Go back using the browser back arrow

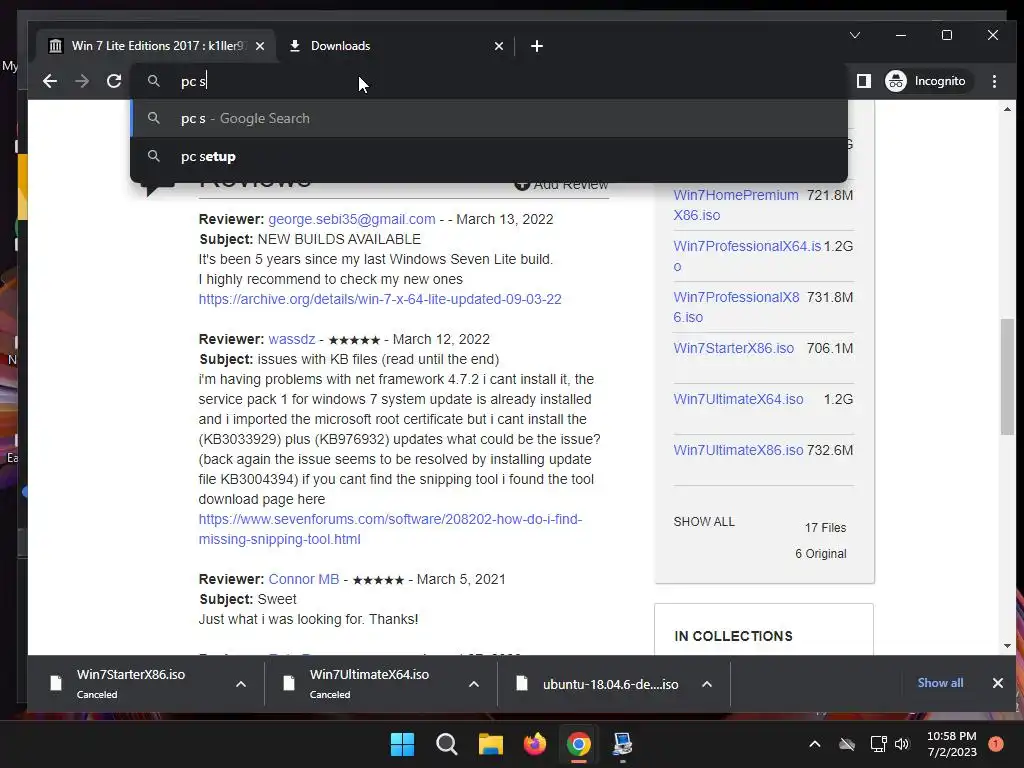point(50,81)
